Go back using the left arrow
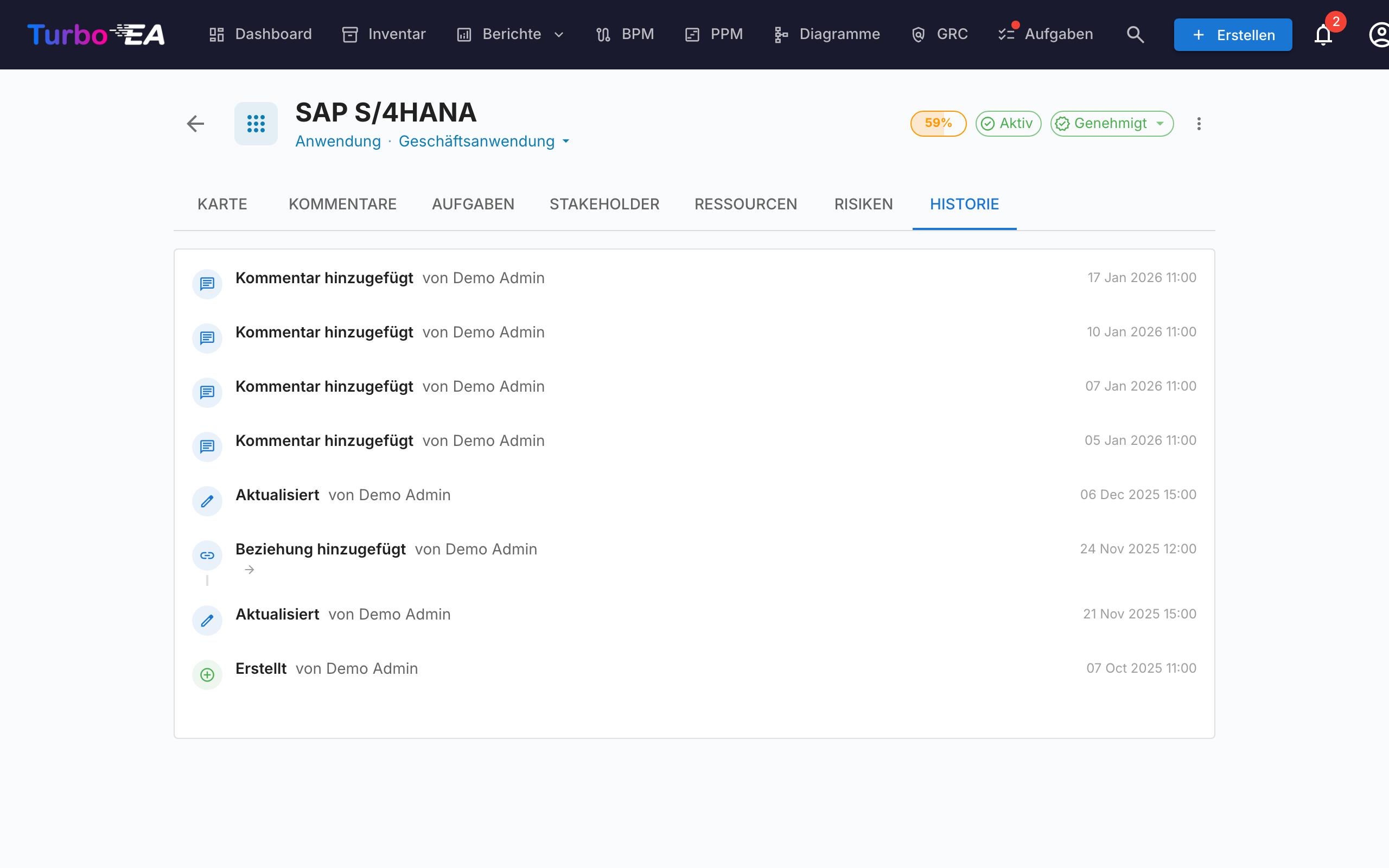 click(196, 124)
